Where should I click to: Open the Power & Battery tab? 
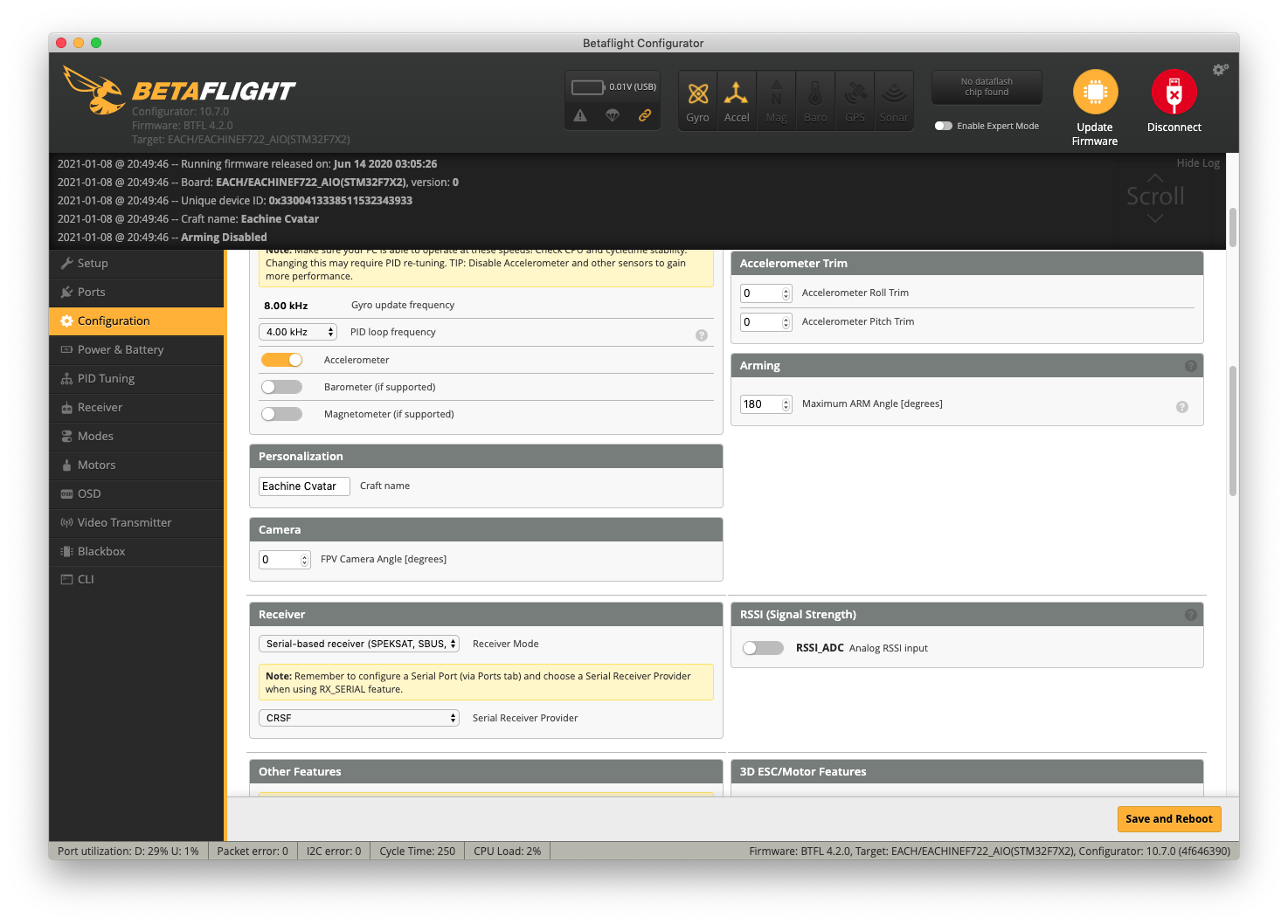pyautogui.click(x=136, y=350)
